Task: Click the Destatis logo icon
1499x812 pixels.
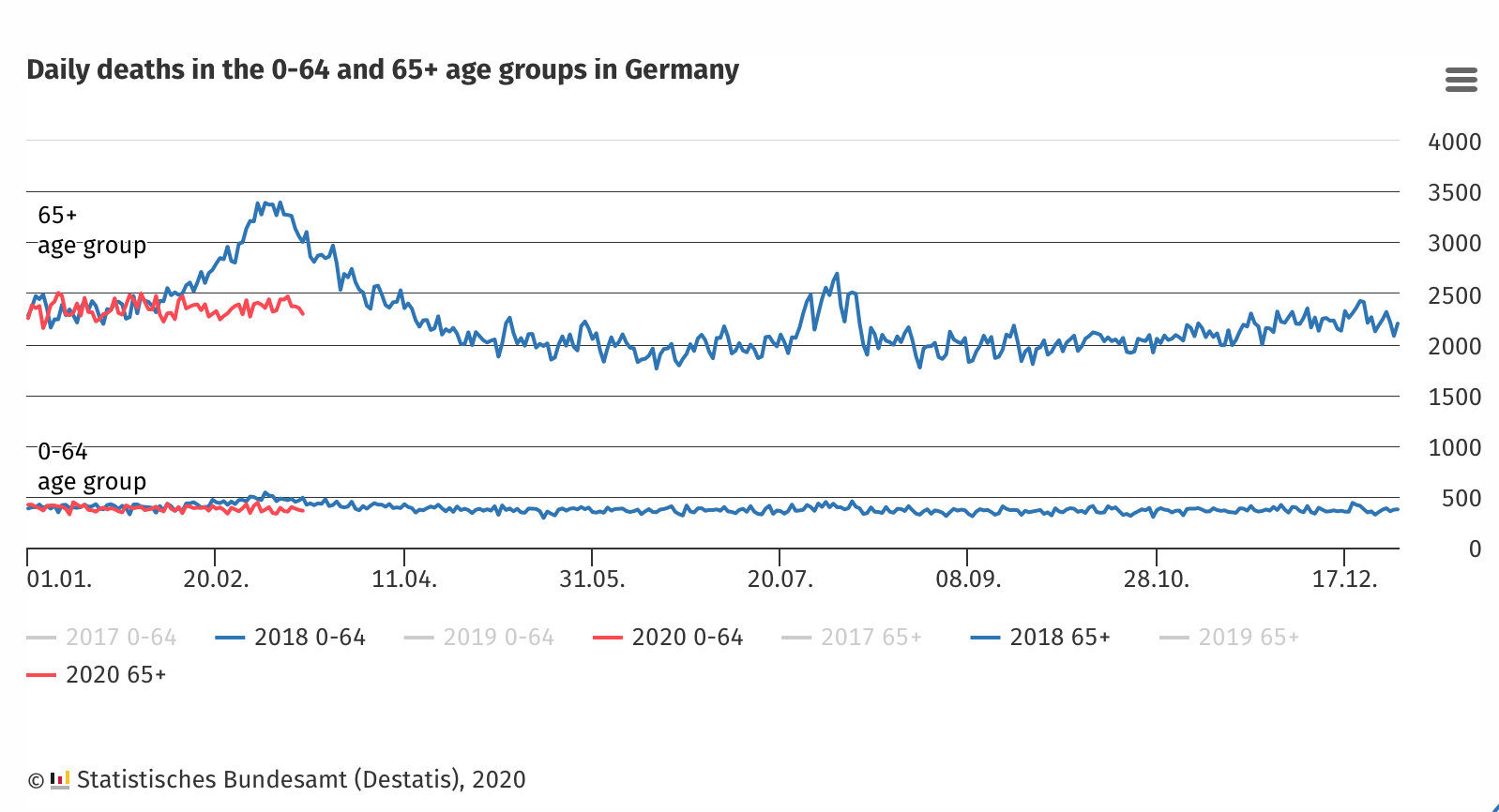Action: tap(60, 779)
